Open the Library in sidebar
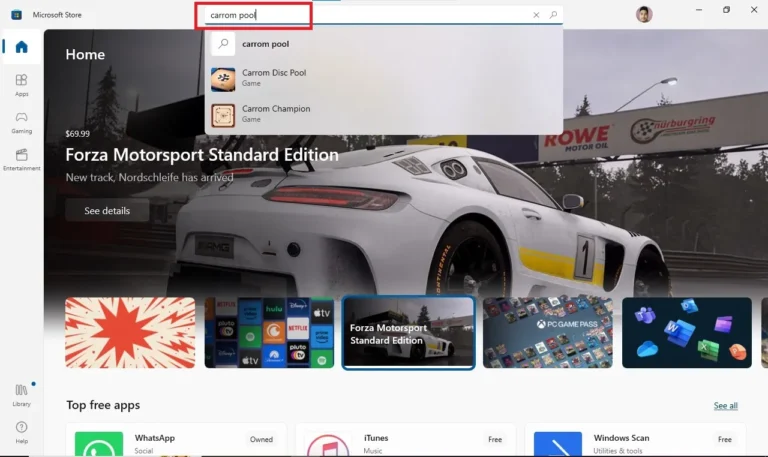This screenshot has width=768, height=457. click(x=21, y=394)
